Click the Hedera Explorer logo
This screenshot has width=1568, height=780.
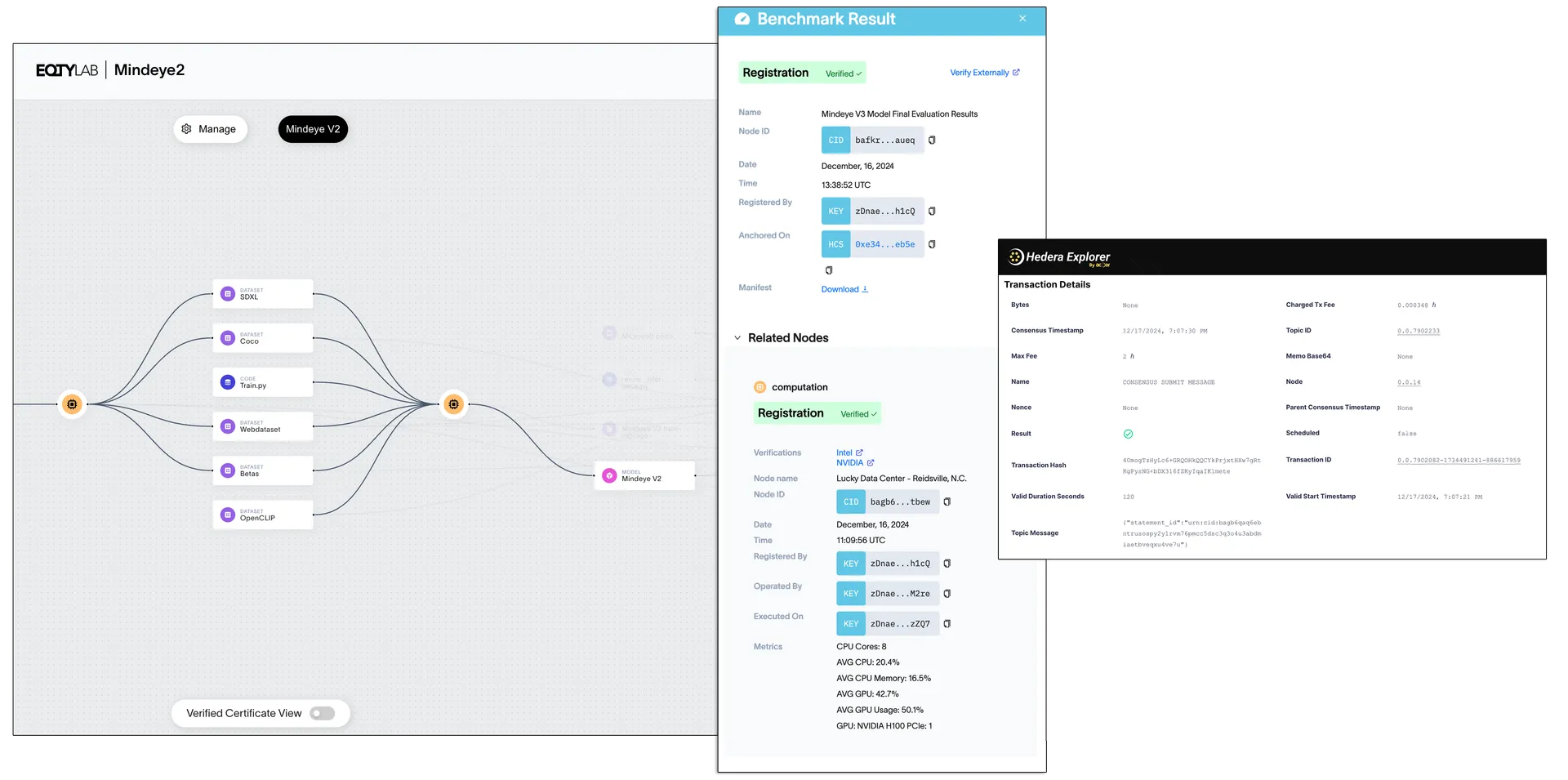1059,257
